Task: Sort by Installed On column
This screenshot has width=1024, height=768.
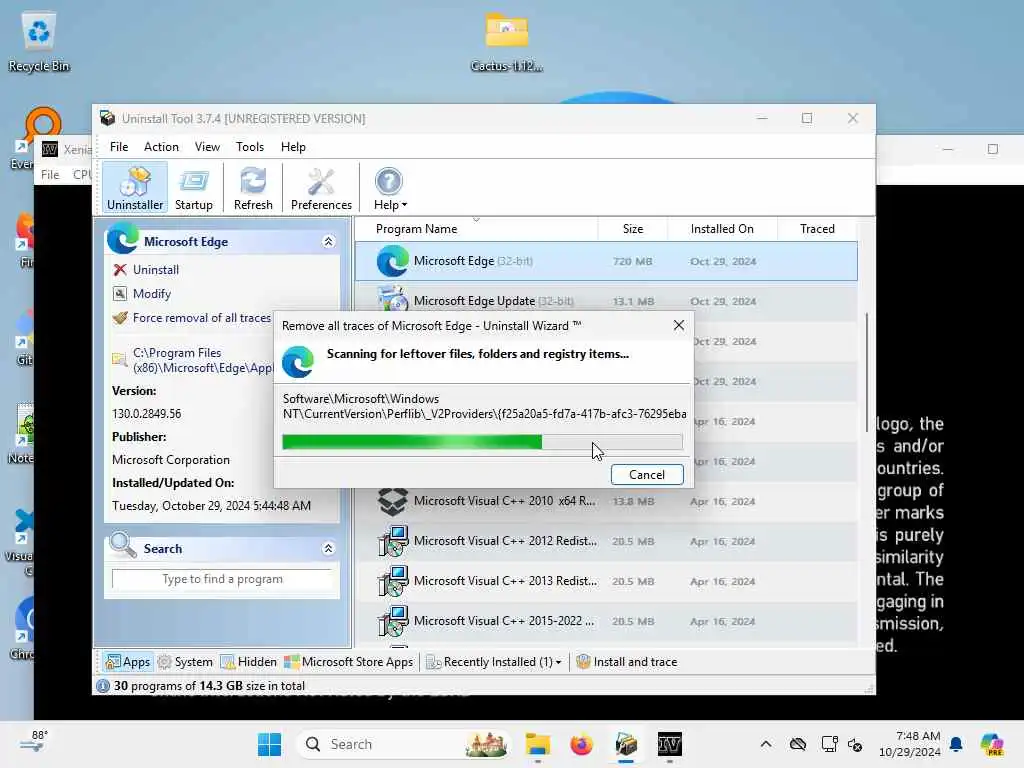Action: click(x=722, y=229)
